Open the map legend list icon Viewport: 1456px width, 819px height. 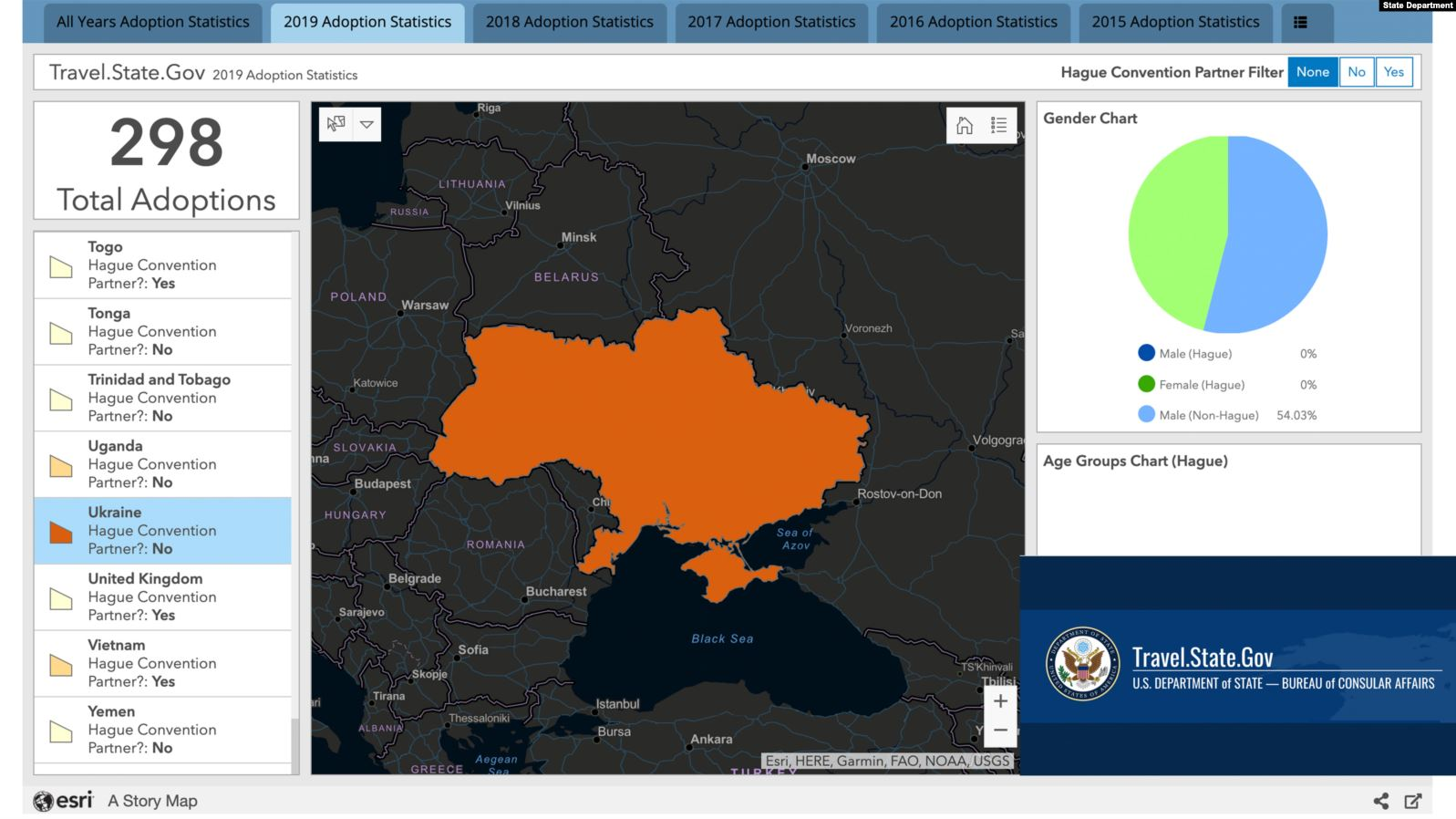point(998,125)
